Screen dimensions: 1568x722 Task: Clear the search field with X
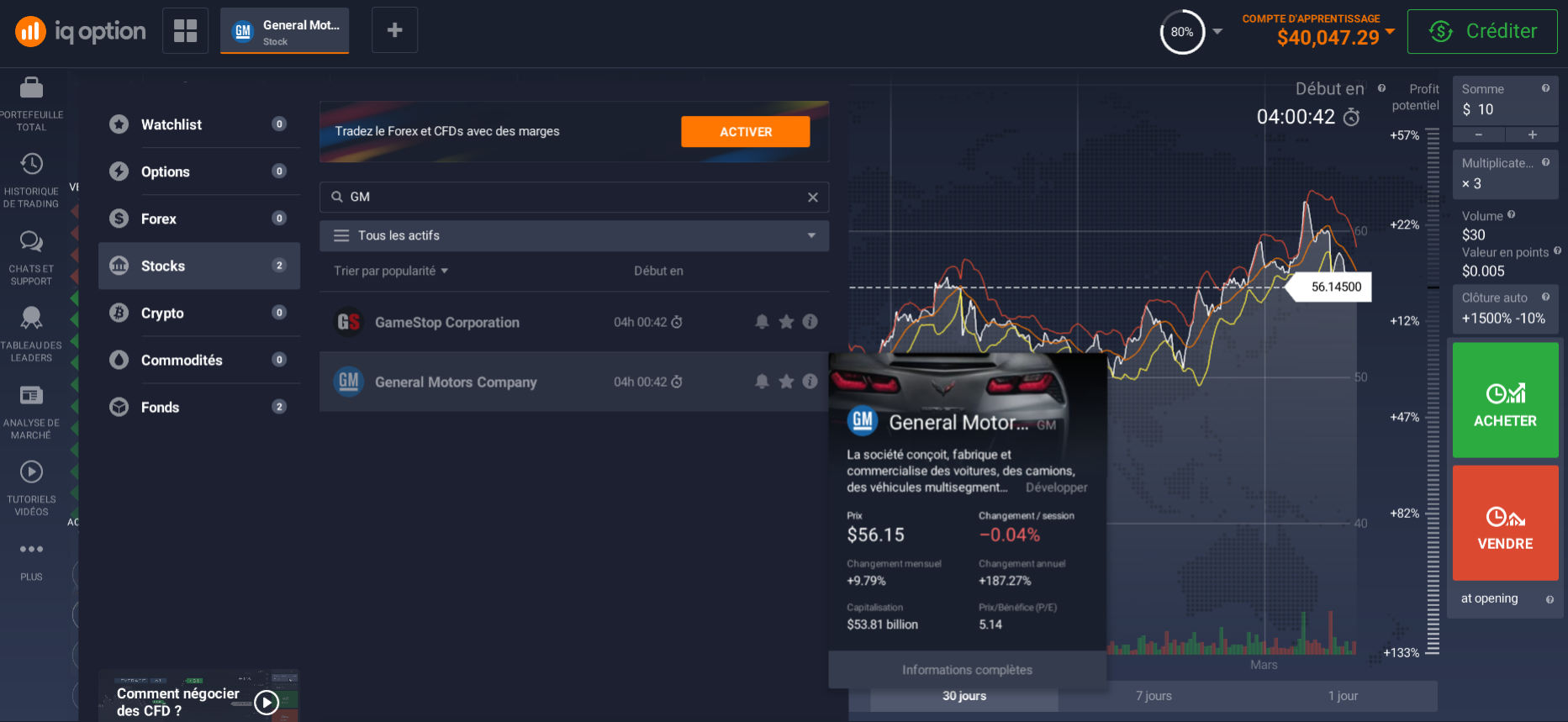point(813,197)
